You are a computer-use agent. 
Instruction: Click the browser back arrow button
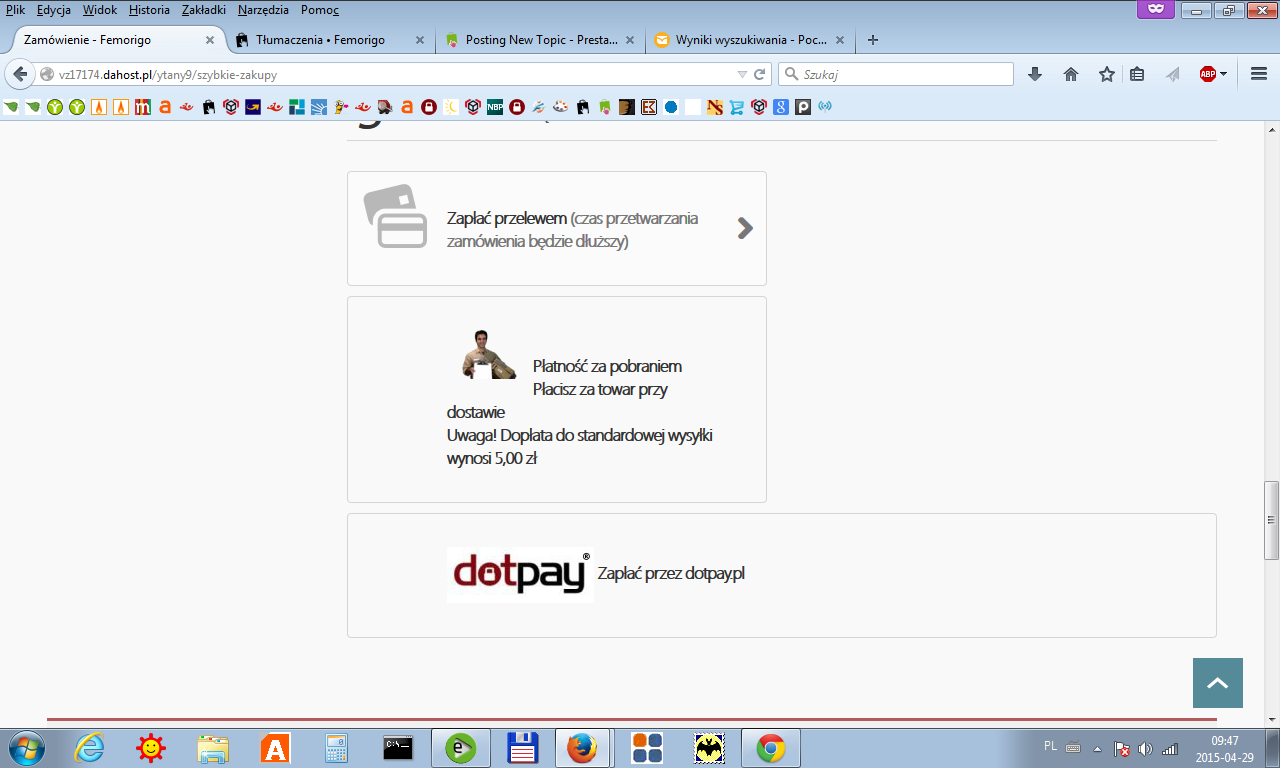(x=20, y=74)
